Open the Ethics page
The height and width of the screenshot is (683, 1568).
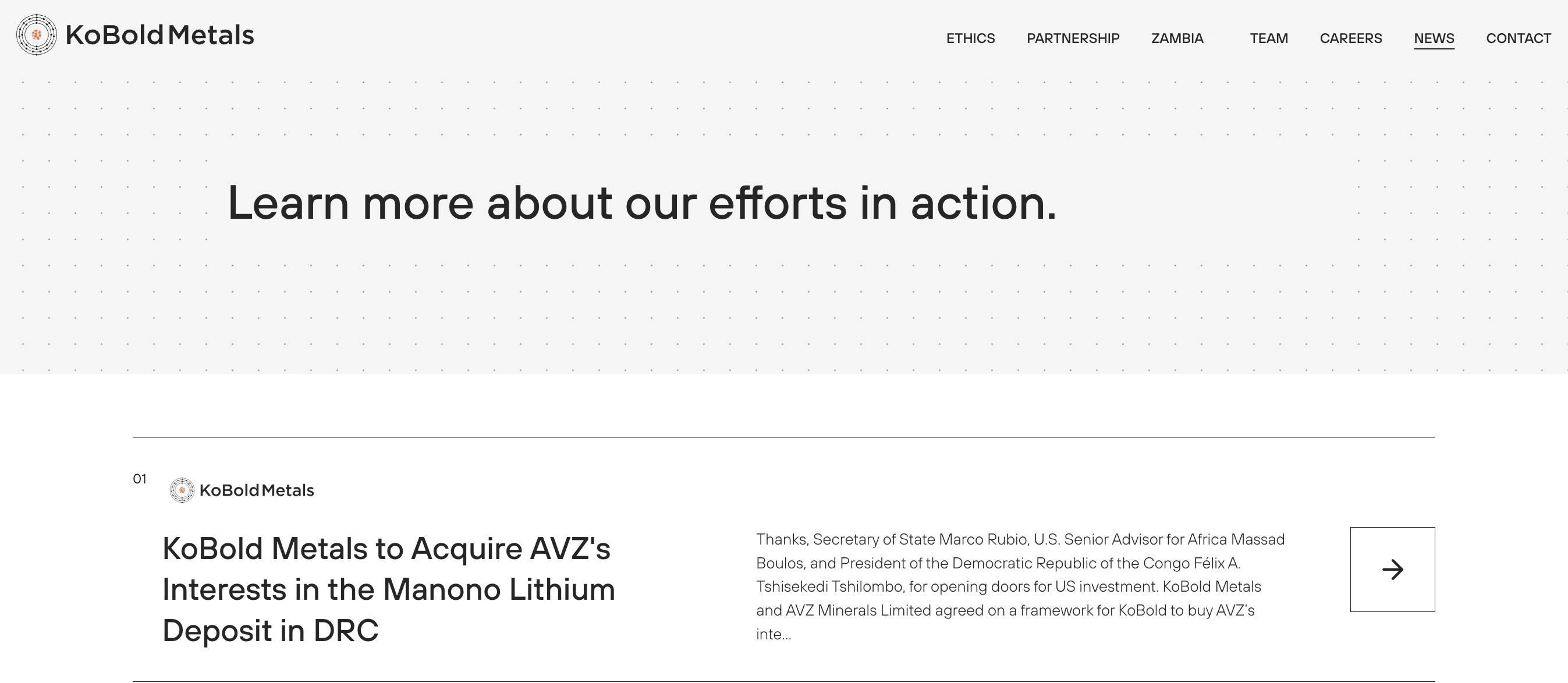pyautogui.click(x=970, y=38)
